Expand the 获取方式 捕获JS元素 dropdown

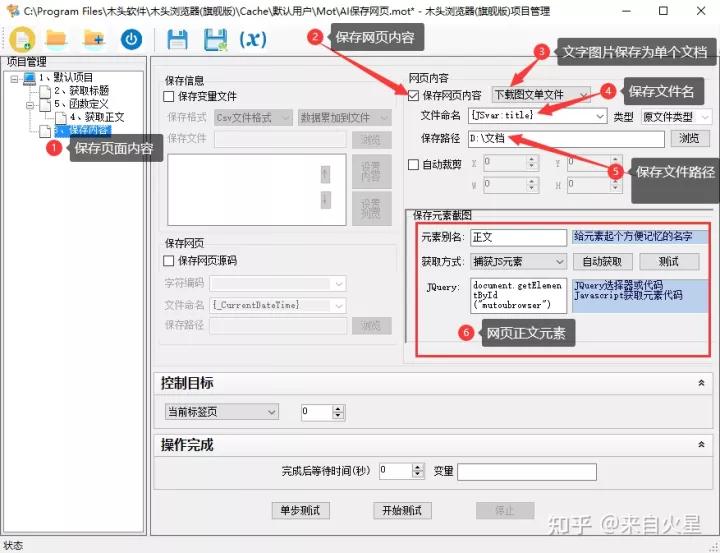click(x=518, y=262)
